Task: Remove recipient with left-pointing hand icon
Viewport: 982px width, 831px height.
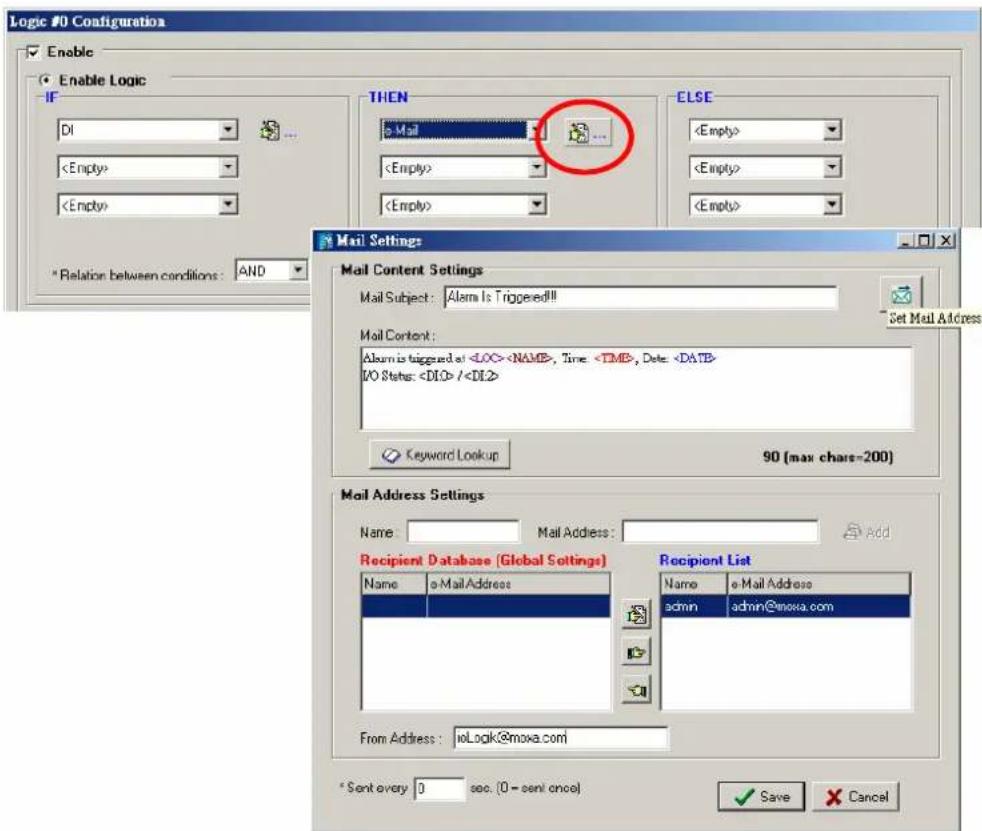Action: click(x=636, y=690)
